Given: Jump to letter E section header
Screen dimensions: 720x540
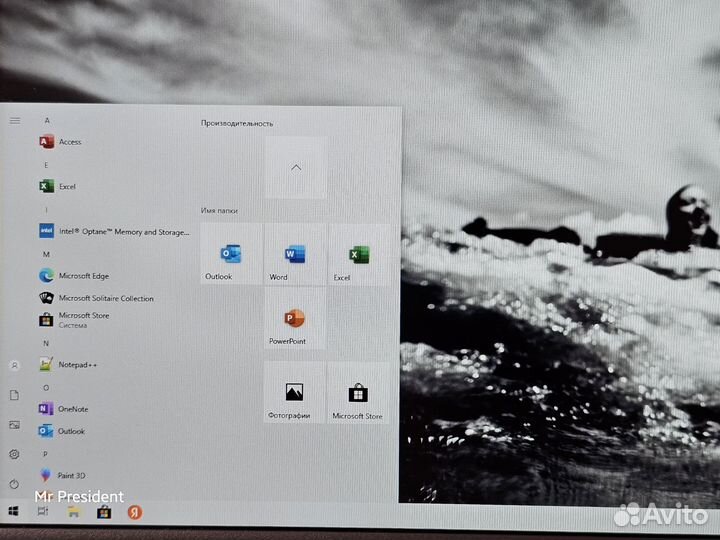Looking at the screenshot, I should click(x=46, y=165).
